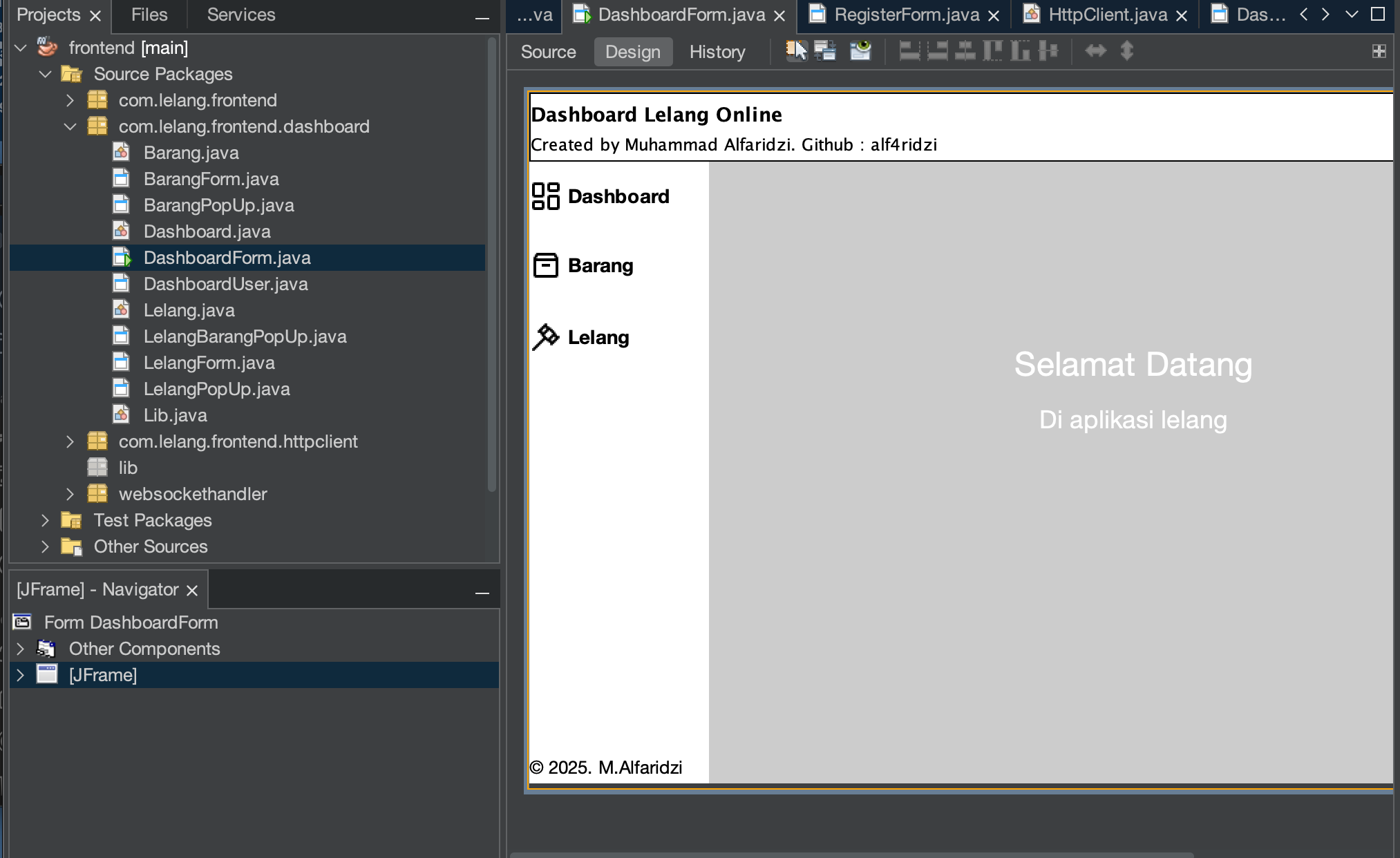Select DashboardUser.java file
The width and height of the screenshot is (1400, 858).
[225, 284]
